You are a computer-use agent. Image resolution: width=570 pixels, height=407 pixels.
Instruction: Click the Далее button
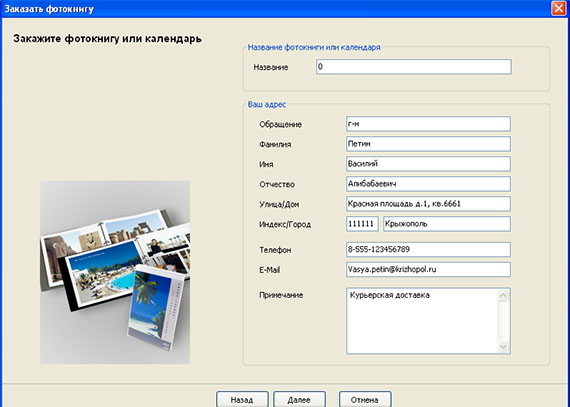click(299, 399)
